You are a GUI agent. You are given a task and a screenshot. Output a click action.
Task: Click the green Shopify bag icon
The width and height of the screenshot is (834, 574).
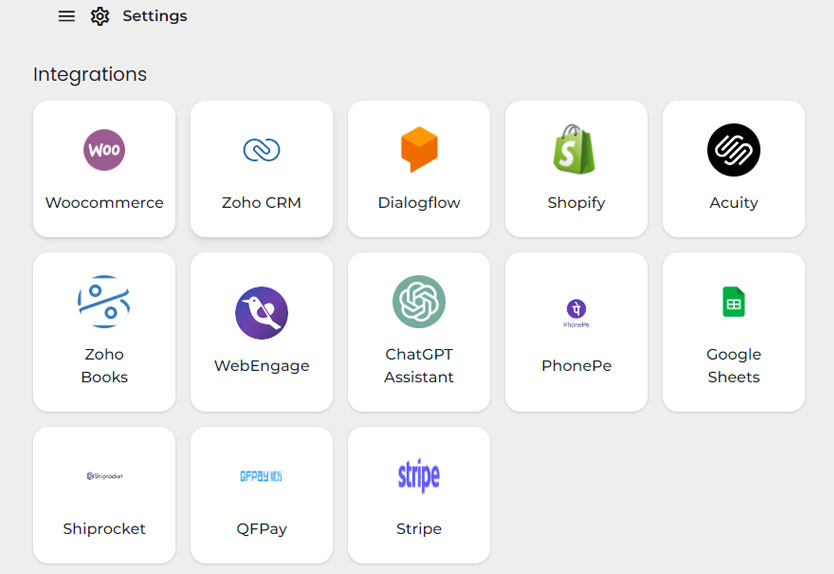pyautogui.click(x=573, y=149)
